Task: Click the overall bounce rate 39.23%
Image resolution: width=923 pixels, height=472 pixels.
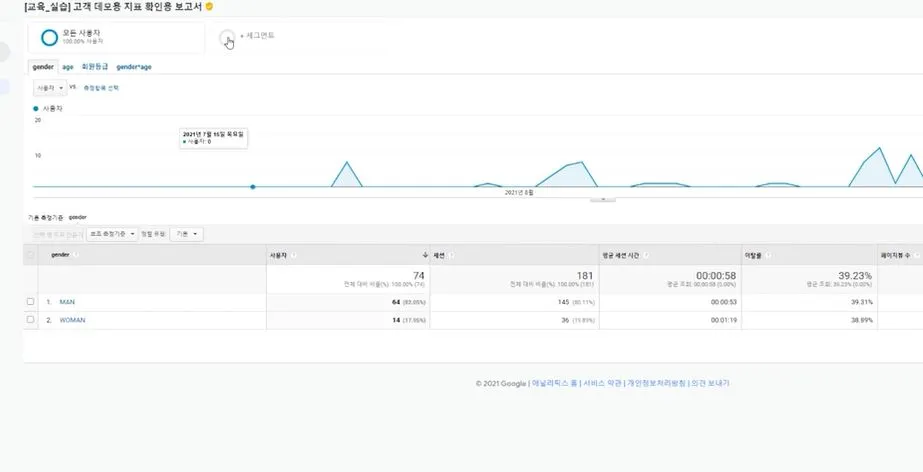Action: [x=855, y=275]
